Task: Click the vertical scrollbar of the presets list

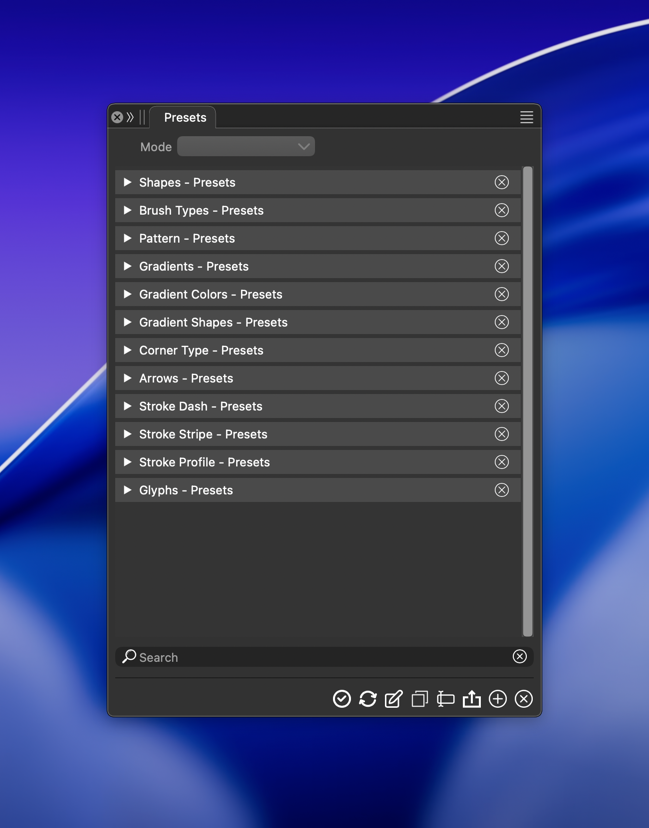Action: tap(528, 400)
